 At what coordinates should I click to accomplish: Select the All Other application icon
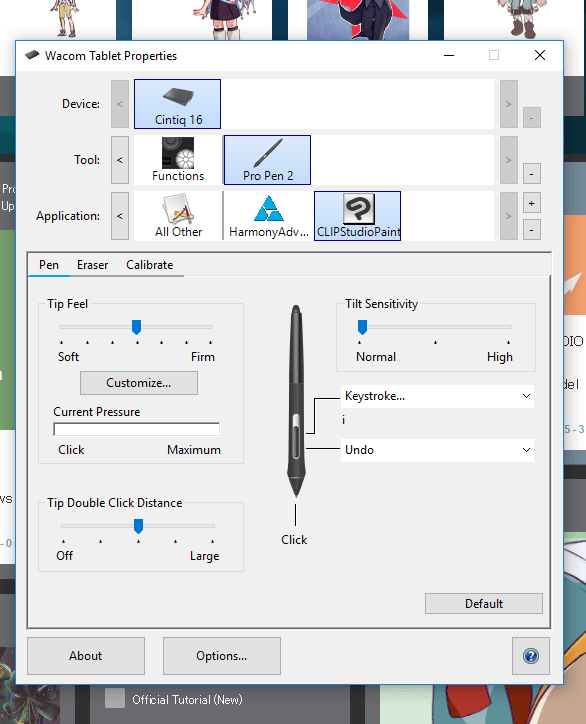(x=178, y=216)
